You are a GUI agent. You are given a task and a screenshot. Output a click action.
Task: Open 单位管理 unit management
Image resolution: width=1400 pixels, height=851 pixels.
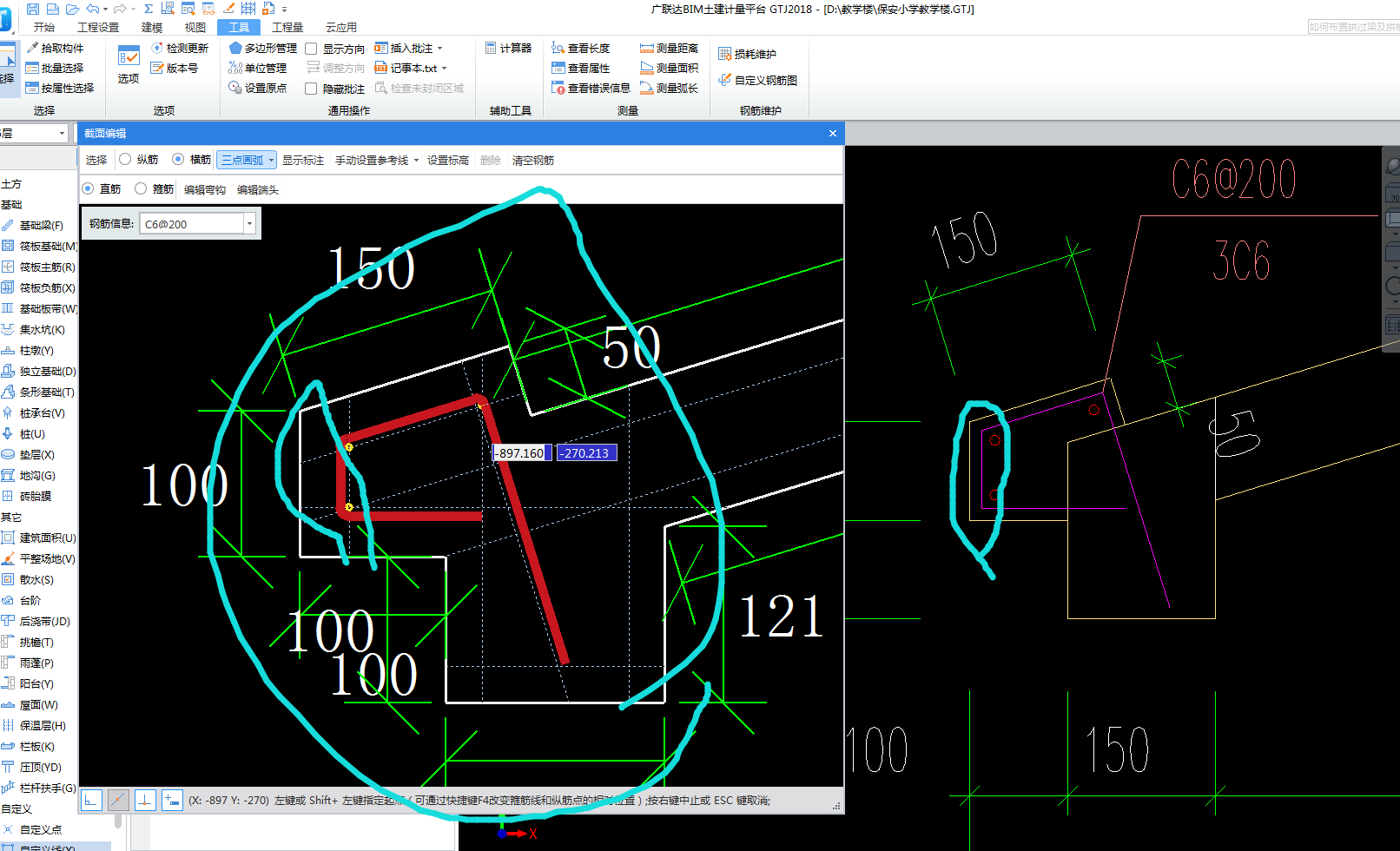(x=258, y=68)
